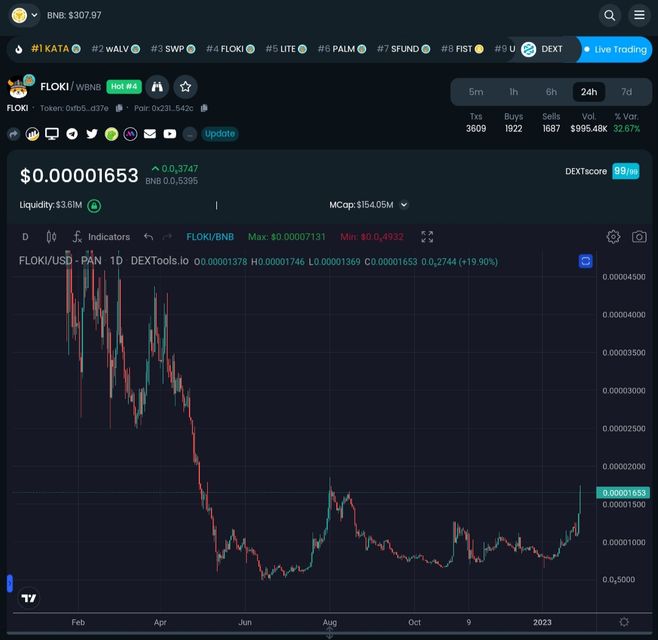Open the chart stats circle icon
Image resolution: width=658 pixels, height=640 pixels.
point(32,134)
